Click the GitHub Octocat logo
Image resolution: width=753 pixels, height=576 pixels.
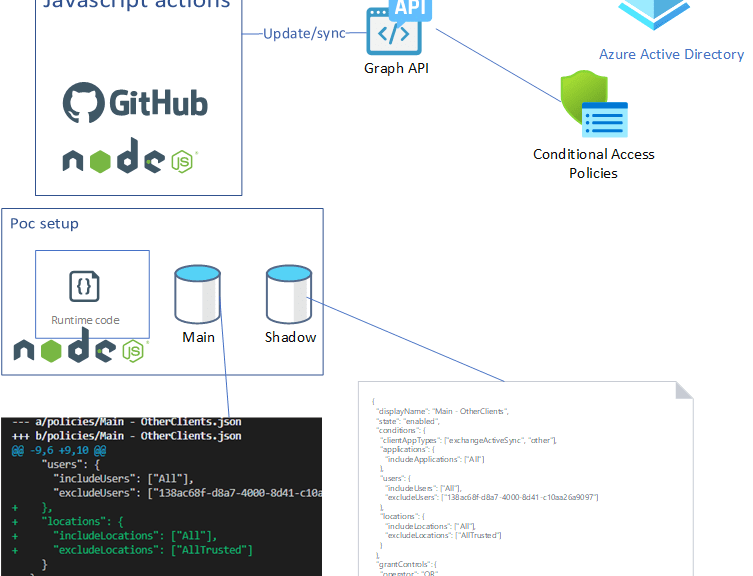click(84, 103)
